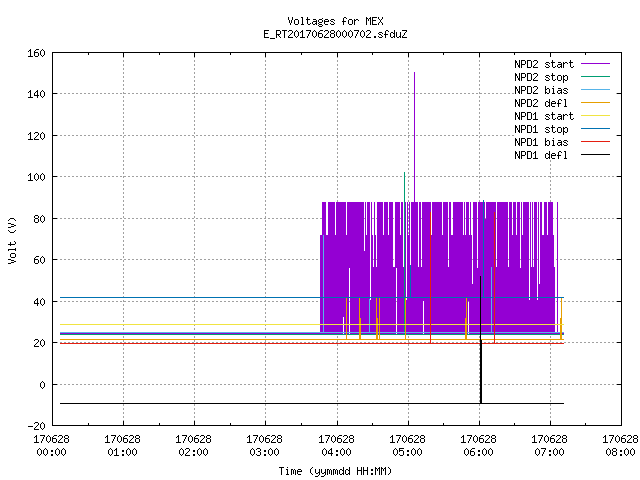Click the 'NPD2 bias' legend label
Screen dimensions: 640x480
(541, 90)
